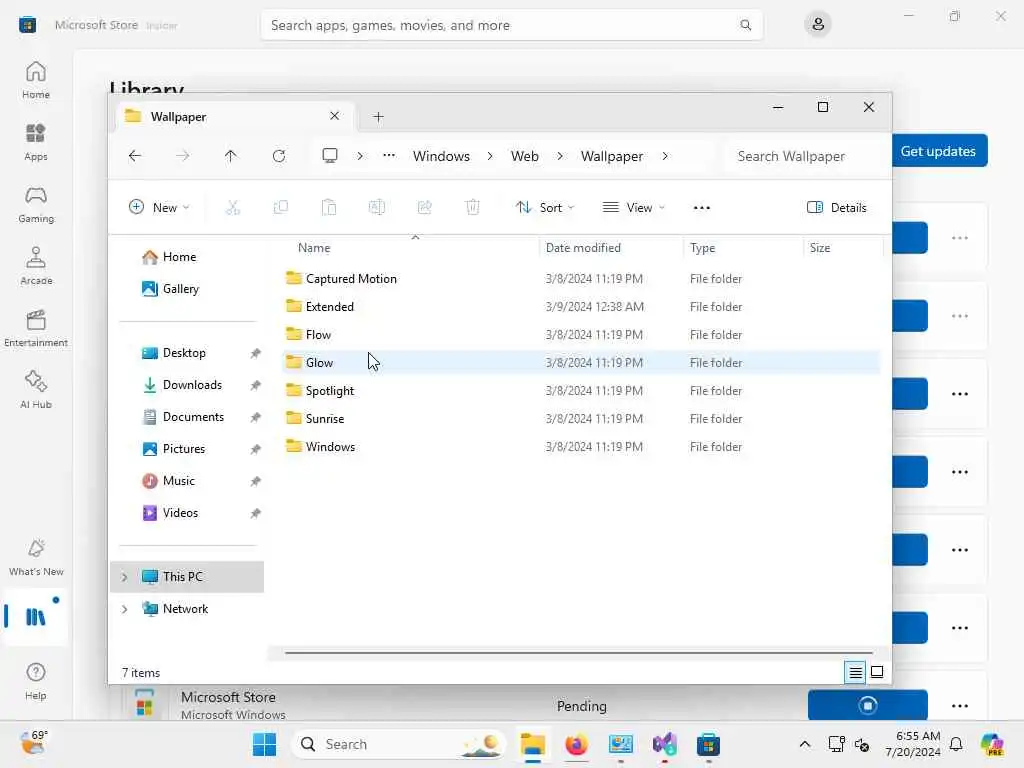
Task: Open Downloads in navigation pane
Action: point(191,385)
